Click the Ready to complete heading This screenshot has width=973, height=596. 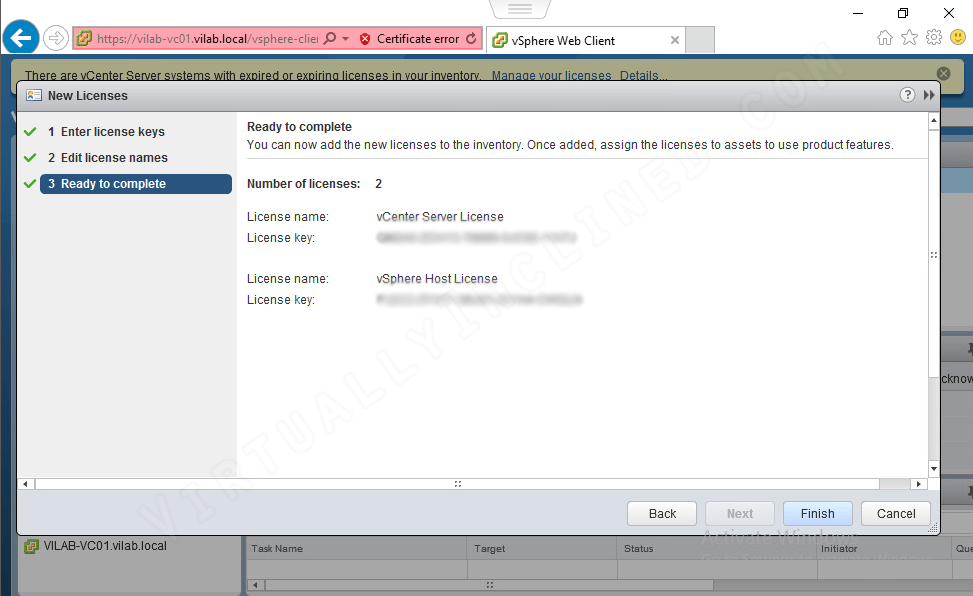pyautogui.click(x=299, y=127)
